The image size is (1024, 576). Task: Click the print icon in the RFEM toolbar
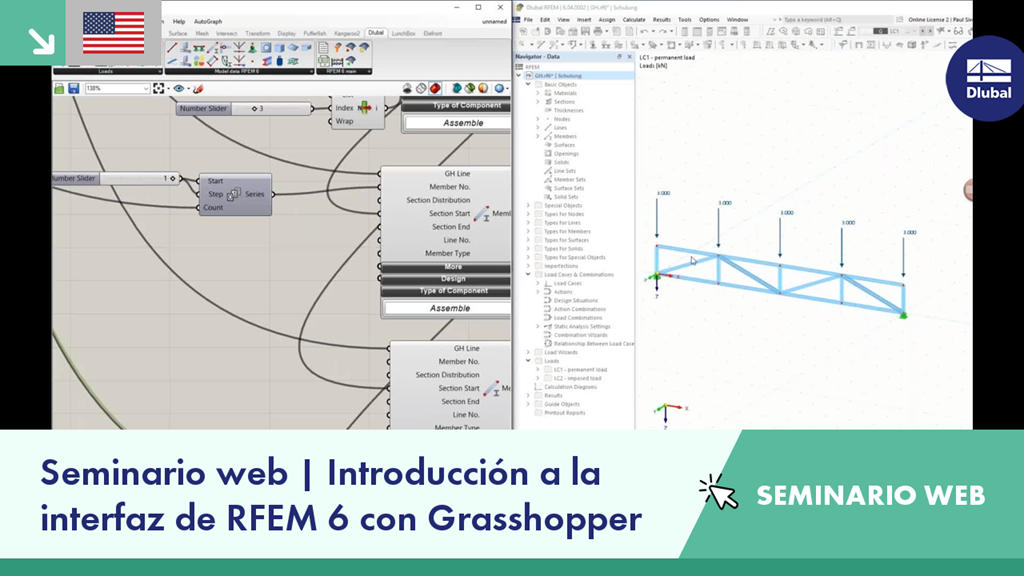[x=598, y=31]
